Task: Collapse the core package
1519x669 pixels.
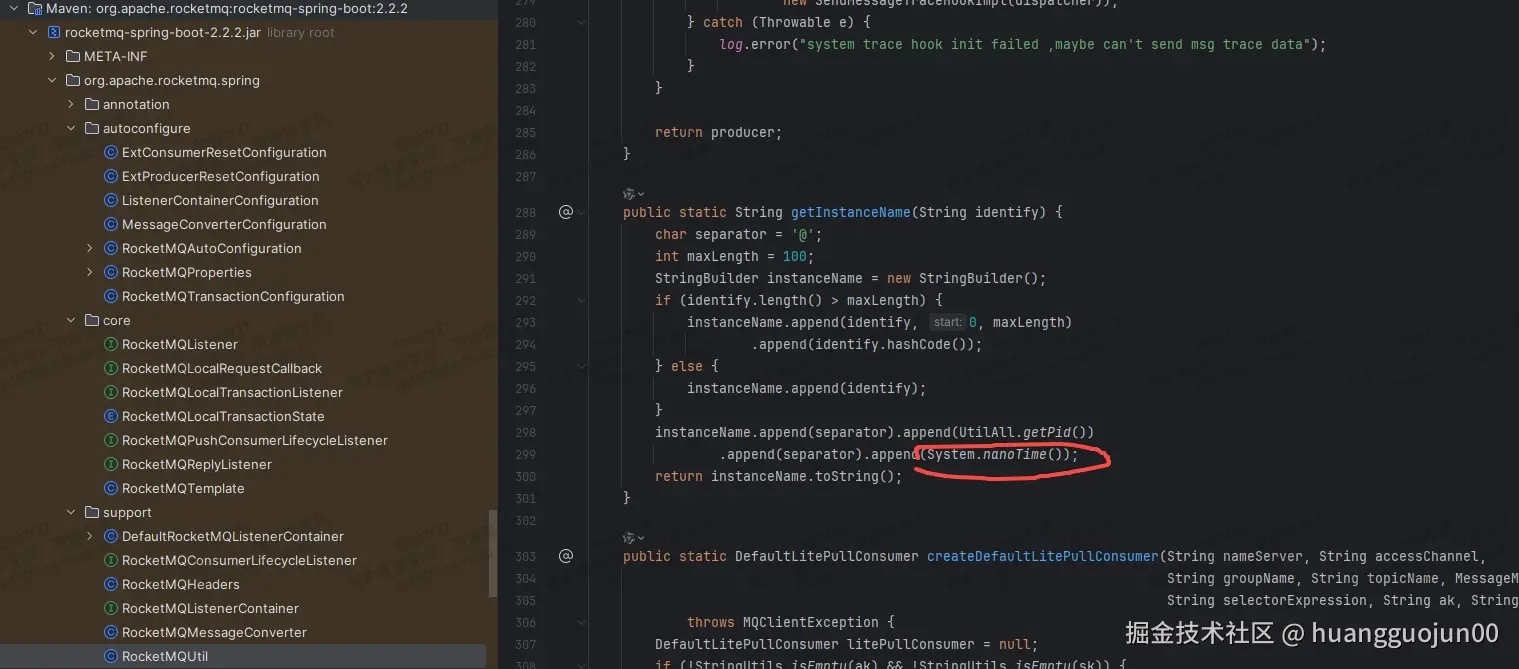Action: (71, 320)
